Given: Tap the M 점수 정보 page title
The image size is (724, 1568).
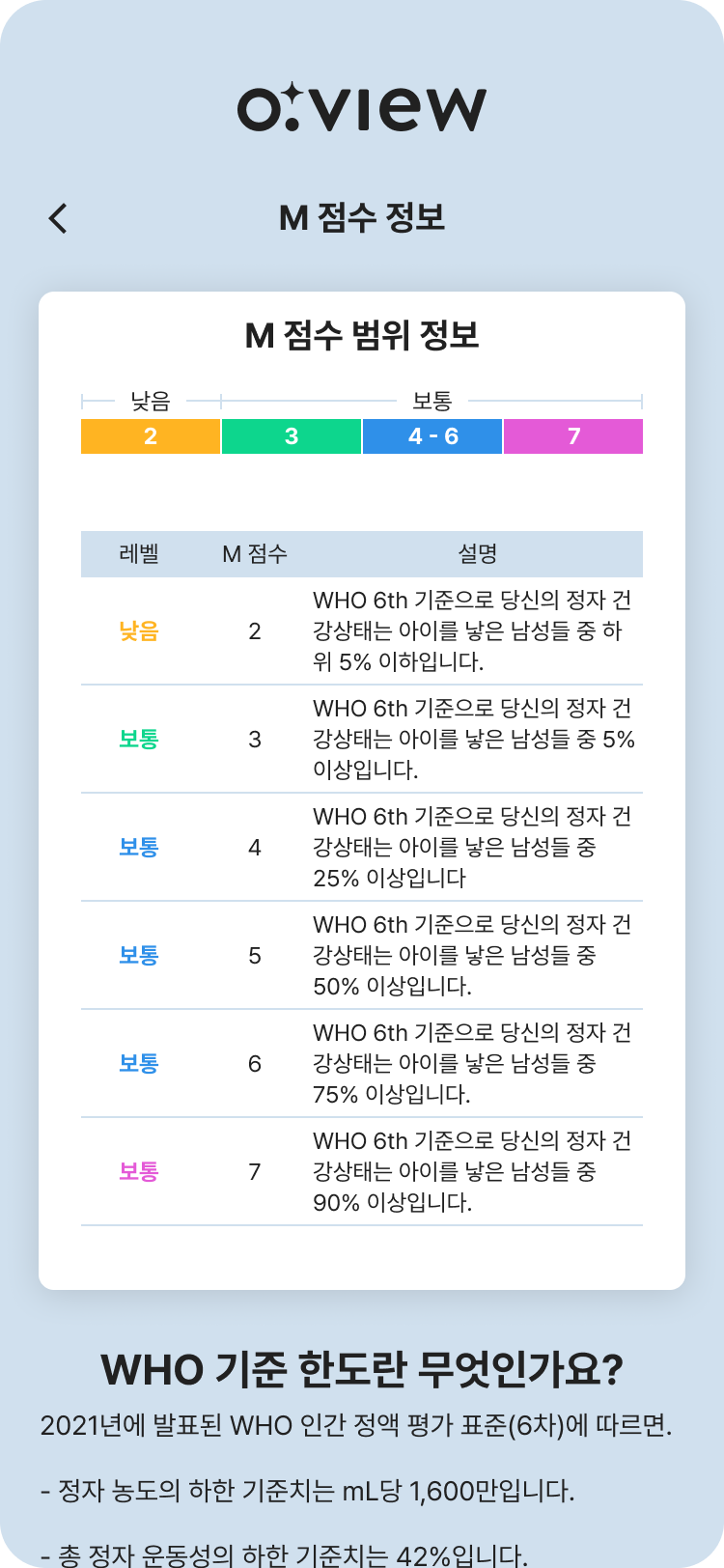Looking at the screenshot, I should [x=362, y=218].
